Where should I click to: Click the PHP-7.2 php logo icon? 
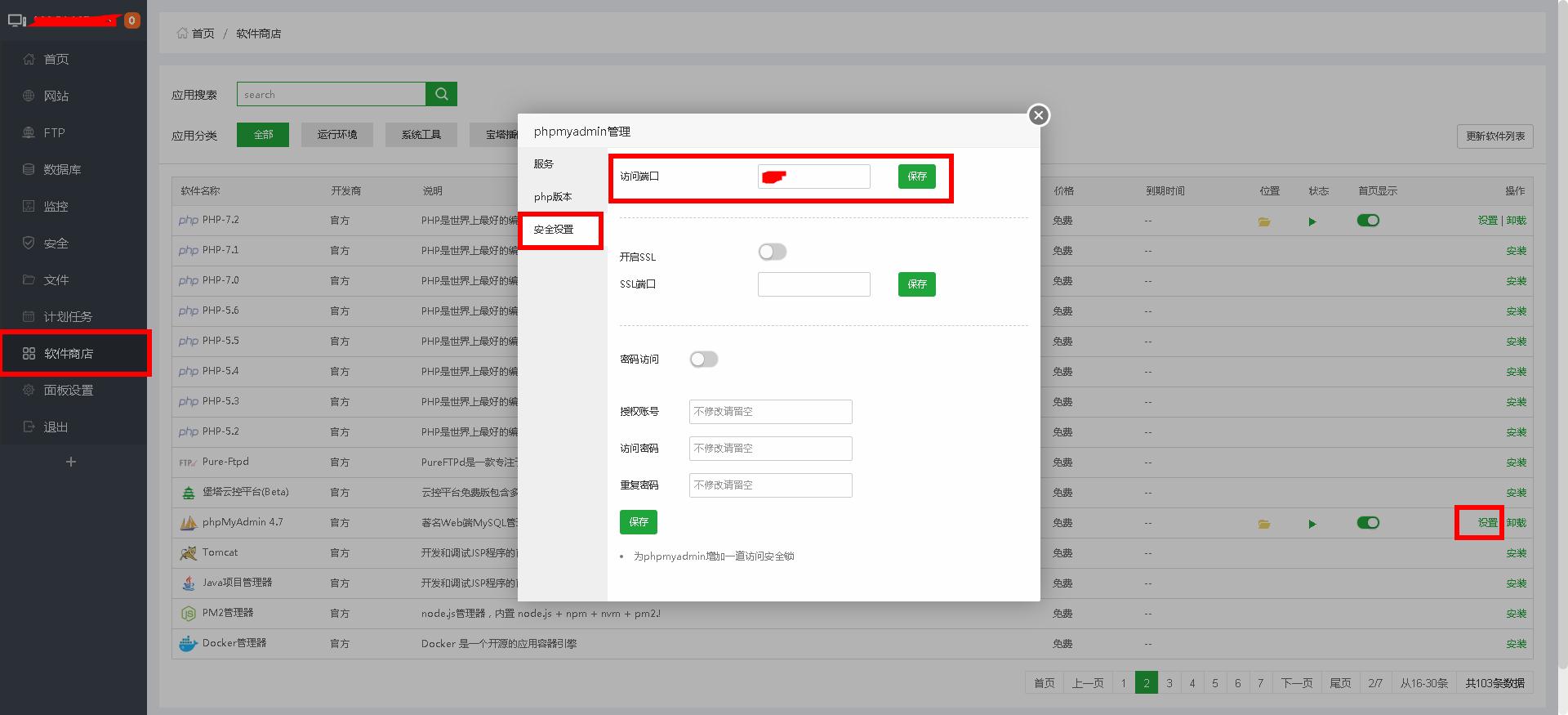[x=189, y=221]
